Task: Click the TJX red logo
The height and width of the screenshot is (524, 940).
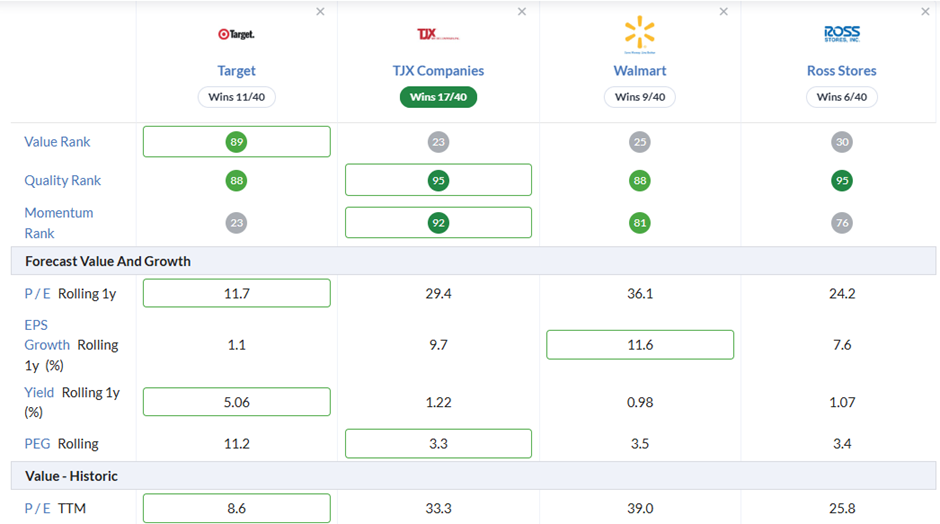Action: (x=438, y=34)
